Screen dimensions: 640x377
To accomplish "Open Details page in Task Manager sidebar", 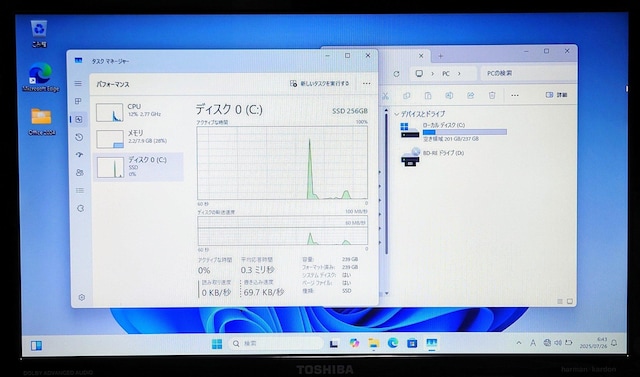I will click(80, 191).
